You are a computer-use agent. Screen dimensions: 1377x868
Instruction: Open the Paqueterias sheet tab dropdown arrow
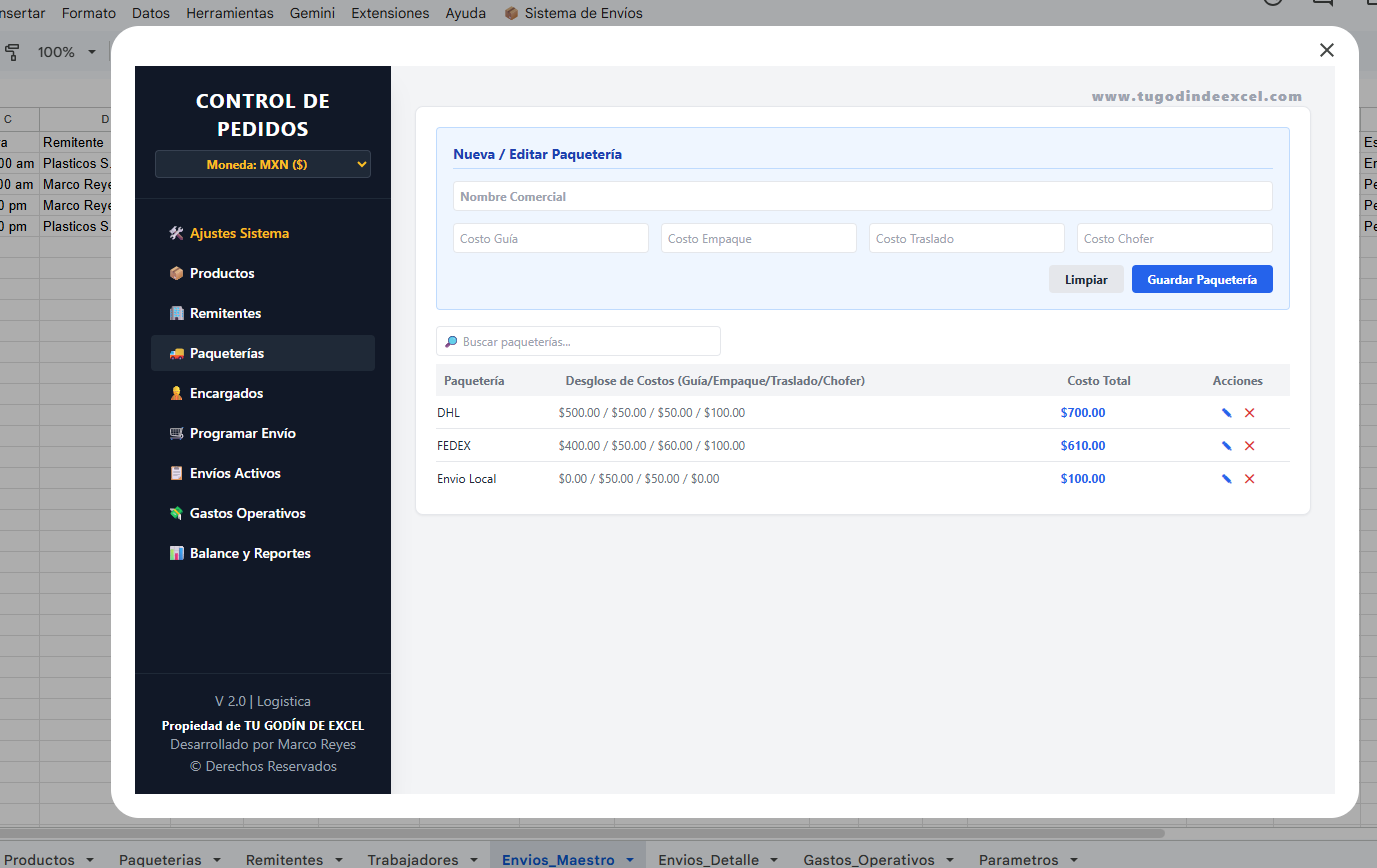[216, 860]
